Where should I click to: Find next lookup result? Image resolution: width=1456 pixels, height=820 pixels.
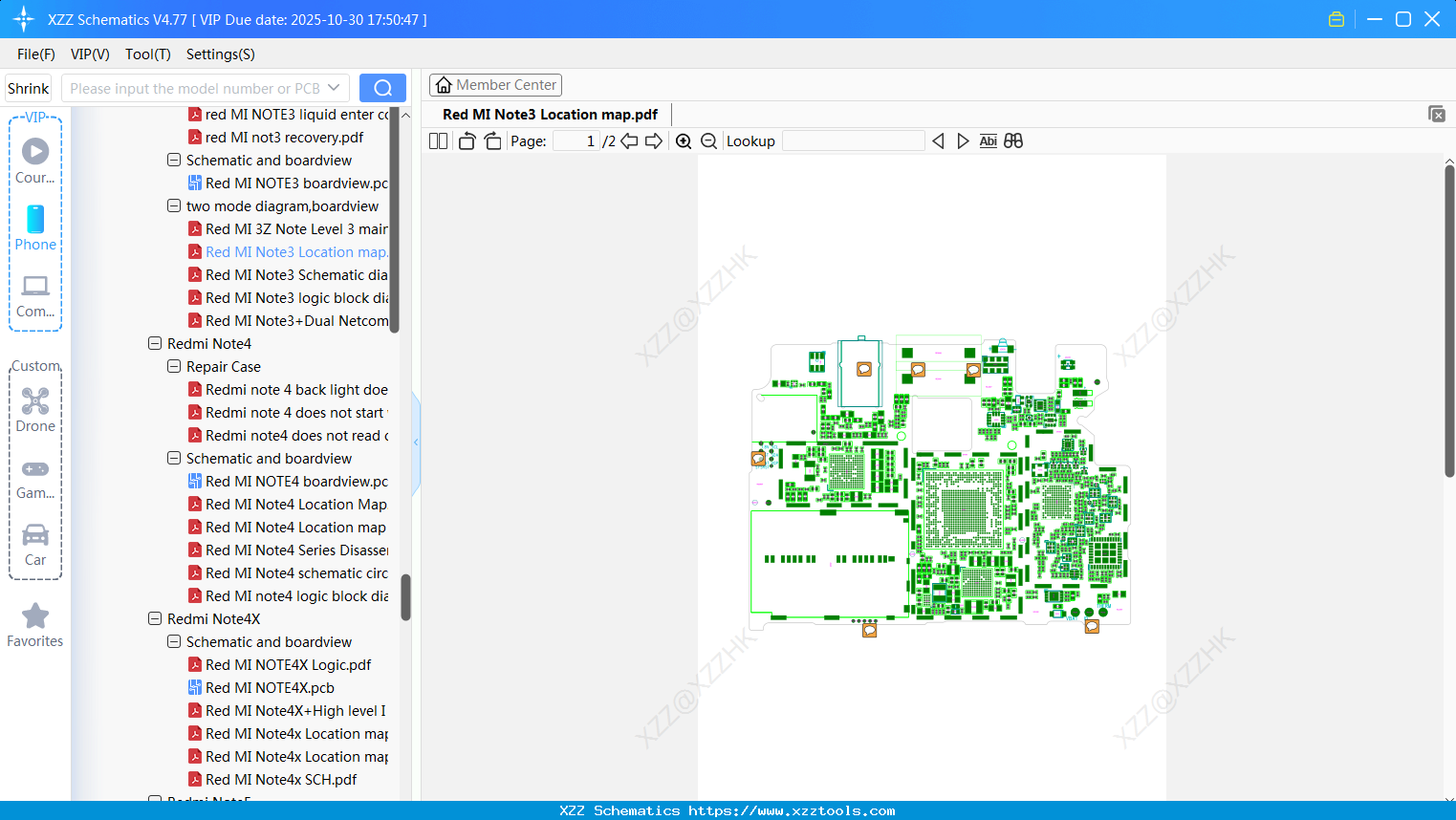click(963, 141)
